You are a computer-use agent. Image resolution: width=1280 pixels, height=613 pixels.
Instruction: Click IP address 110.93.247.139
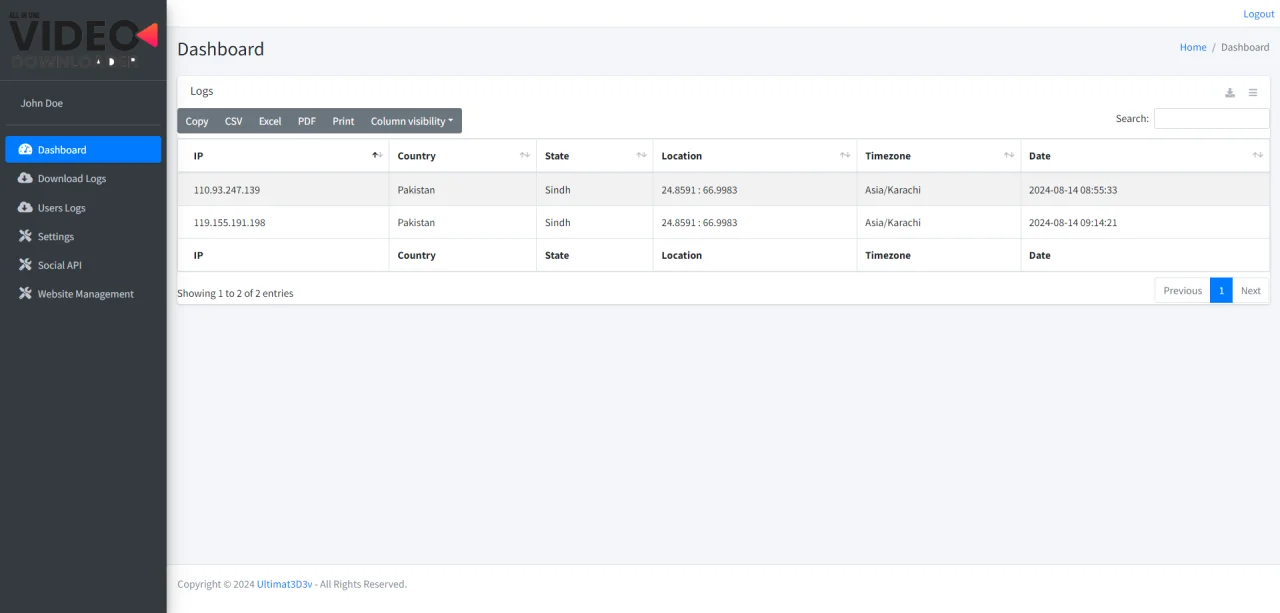(227, 189)
